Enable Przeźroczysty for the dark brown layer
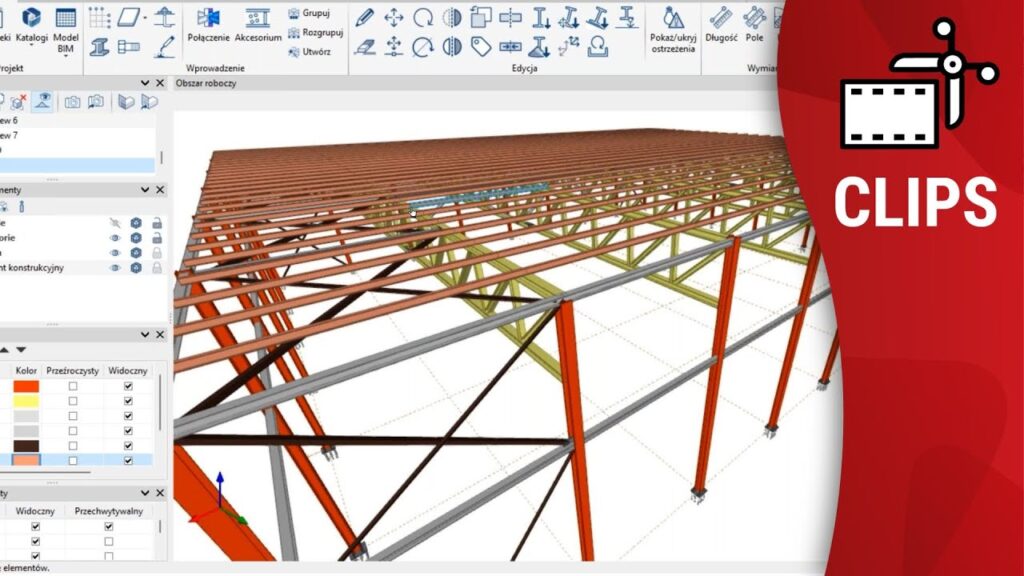Screen dimensions: 1024x576 [72, 445]
